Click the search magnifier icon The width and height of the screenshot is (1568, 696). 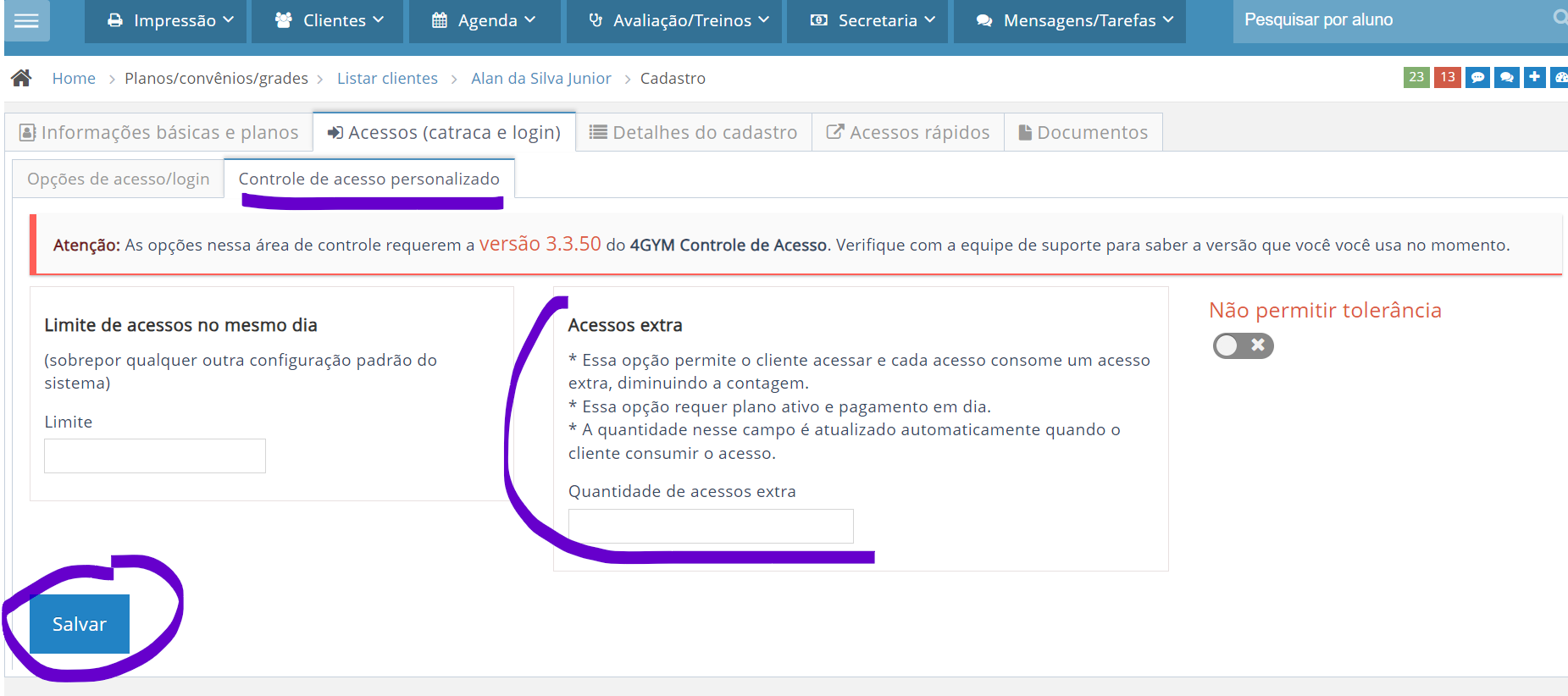coord(1559,18)
